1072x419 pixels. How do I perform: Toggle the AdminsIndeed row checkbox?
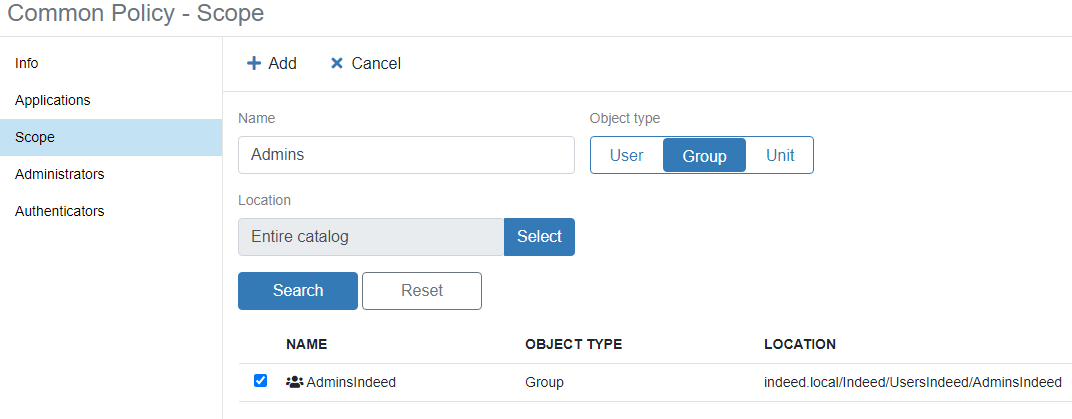[x=261, y=381]
